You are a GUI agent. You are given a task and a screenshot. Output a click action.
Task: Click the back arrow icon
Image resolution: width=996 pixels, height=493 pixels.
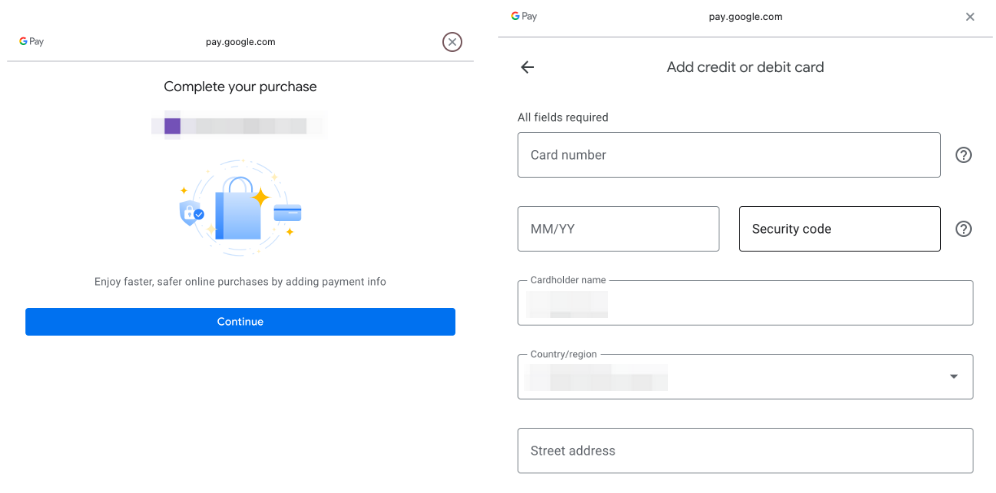pyautogui.click(x=528, y=67)
